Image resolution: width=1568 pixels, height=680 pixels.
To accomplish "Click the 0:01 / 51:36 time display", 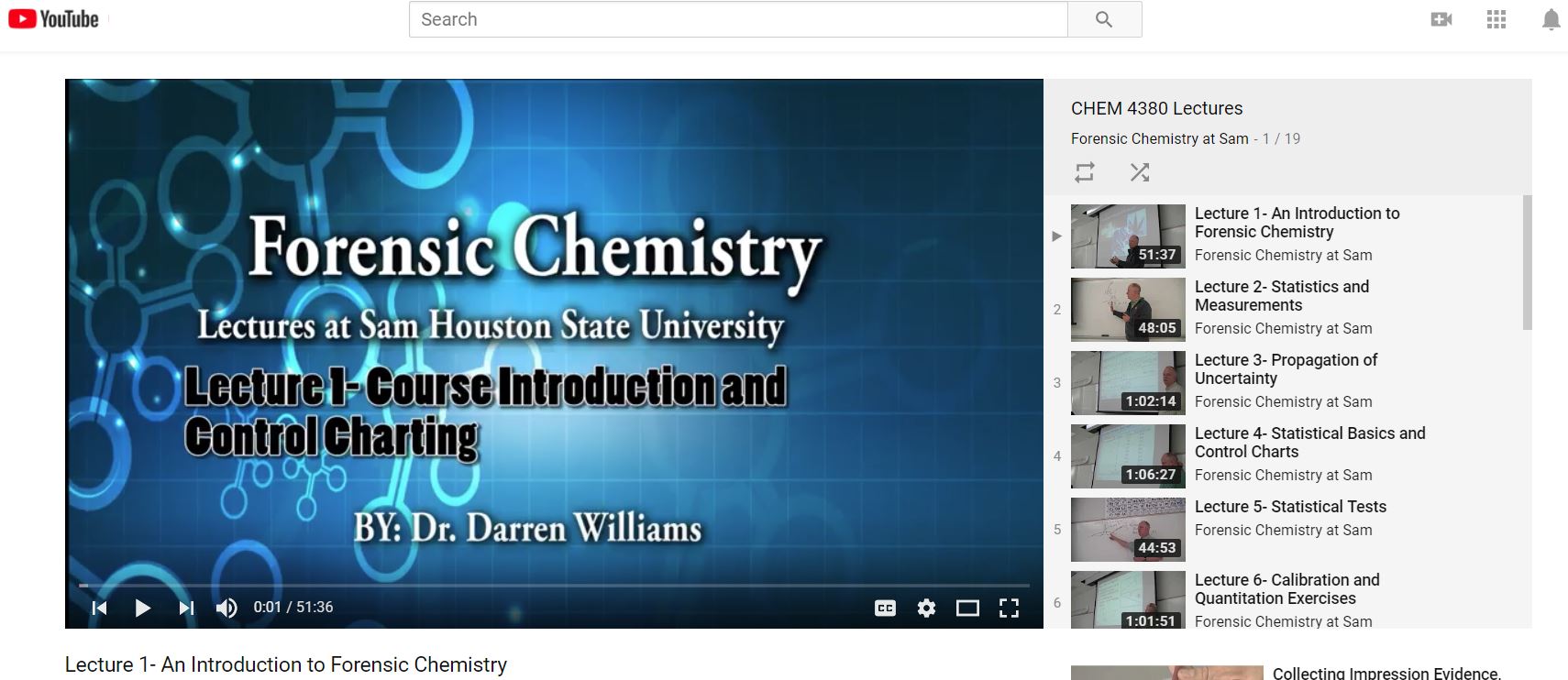I will (293, 607).
